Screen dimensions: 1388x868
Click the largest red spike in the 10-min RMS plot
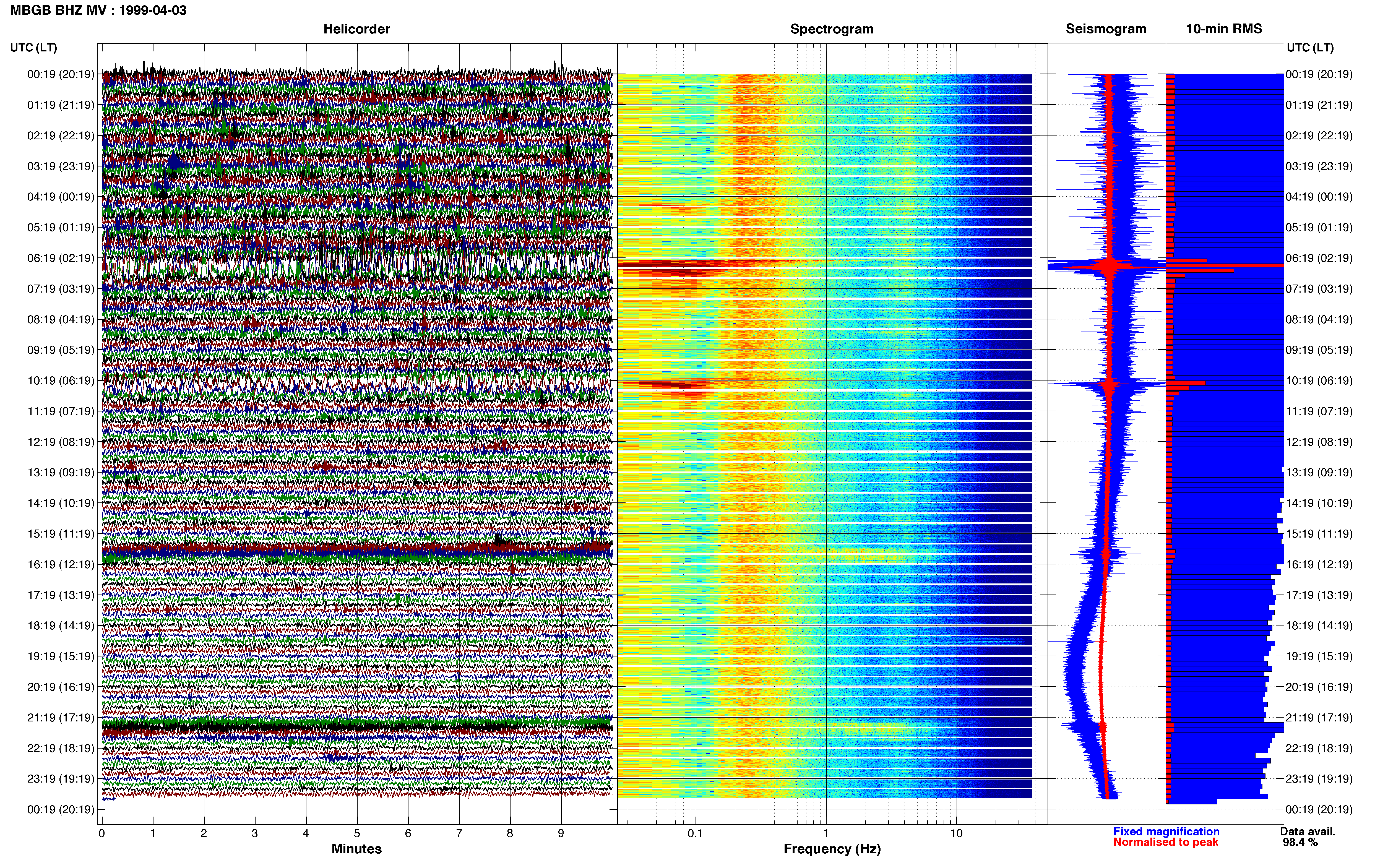coord(1225,265)
